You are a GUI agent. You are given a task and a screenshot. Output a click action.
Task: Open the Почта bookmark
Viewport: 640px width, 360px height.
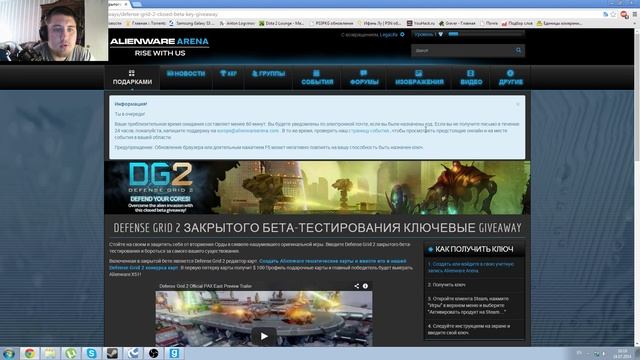click(489, 23)
